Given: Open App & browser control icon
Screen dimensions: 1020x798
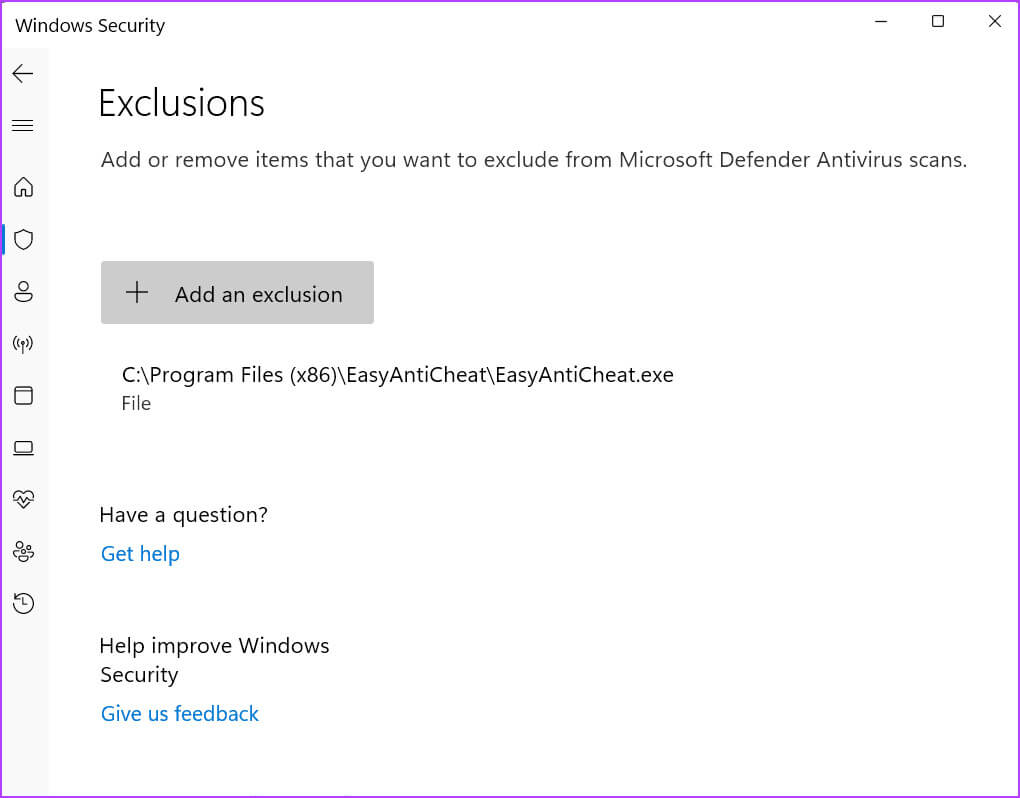Looking at the screenshot, I should pyautogui.click(x=23, y=396).
